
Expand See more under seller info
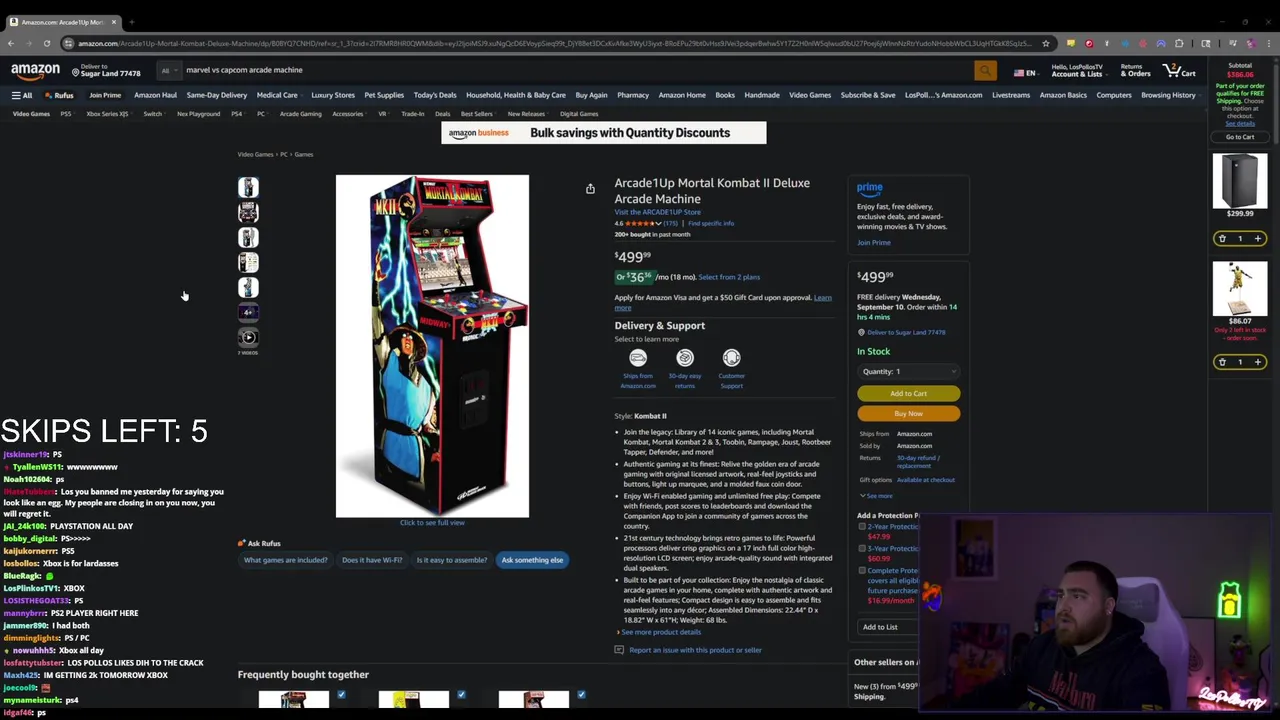tap(875, 496)
